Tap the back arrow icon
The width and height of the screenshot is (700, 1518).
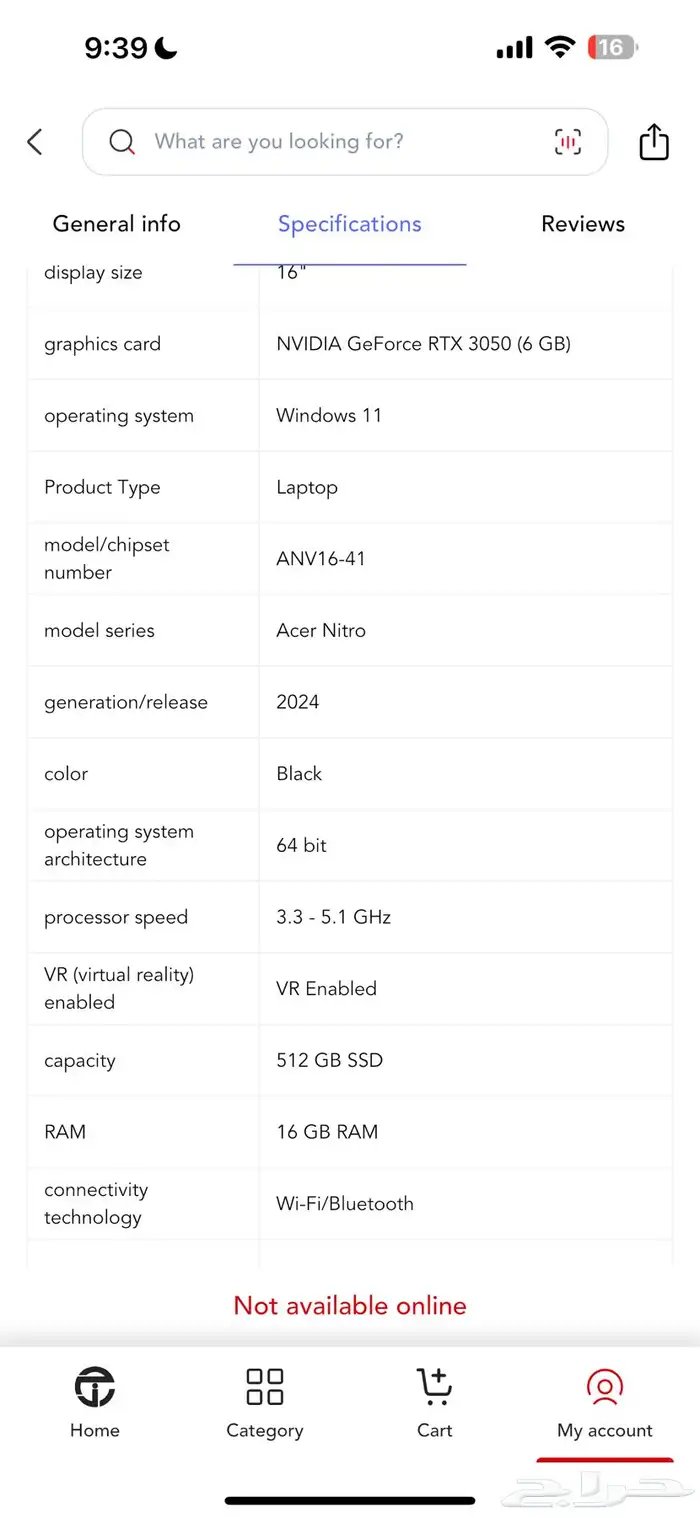(x=35, y=142)
